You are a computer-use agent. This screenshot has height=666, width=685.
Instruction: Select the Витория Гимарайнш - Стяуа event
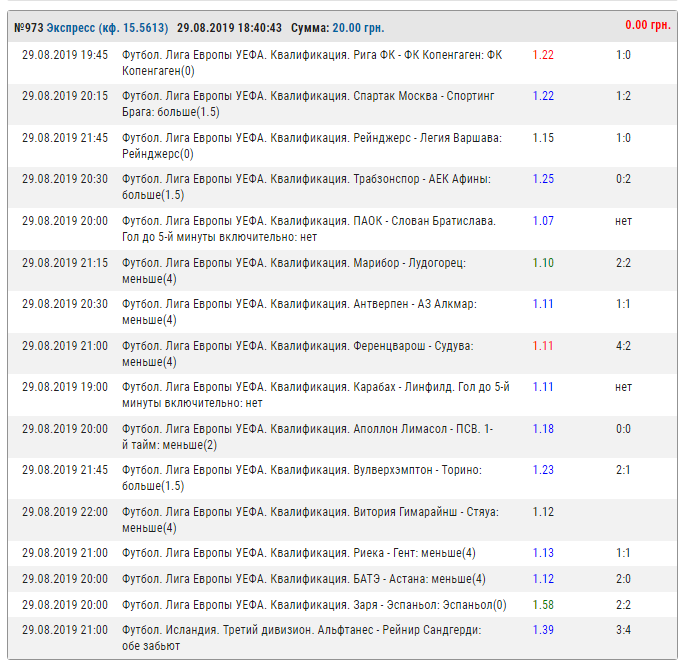pyautogui.click(x=310, y=520)
